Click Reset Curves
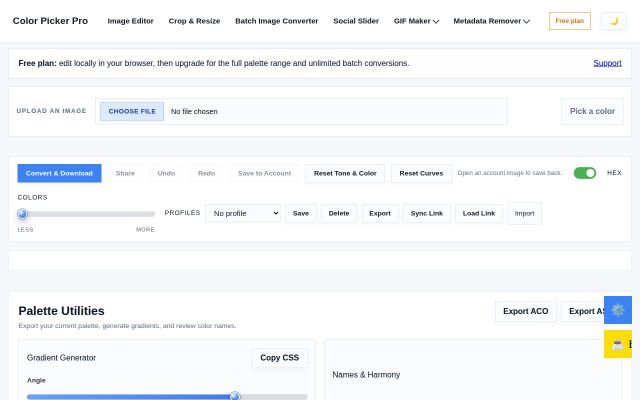Viewport: 640px width, 400px height. pos(421,173)
